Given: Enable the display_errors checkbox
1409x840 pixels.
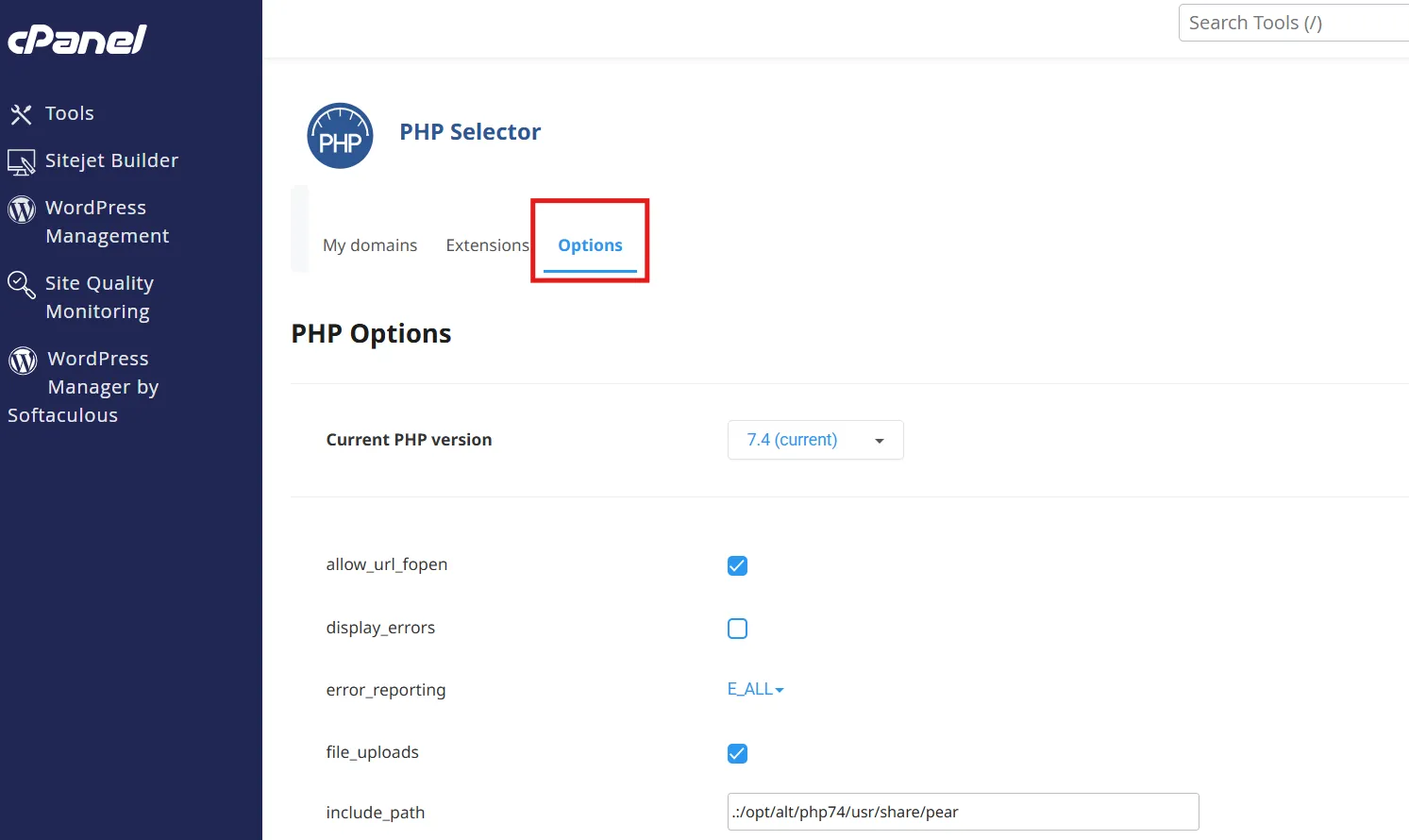Looking at the screenshot, I should 737,629.
